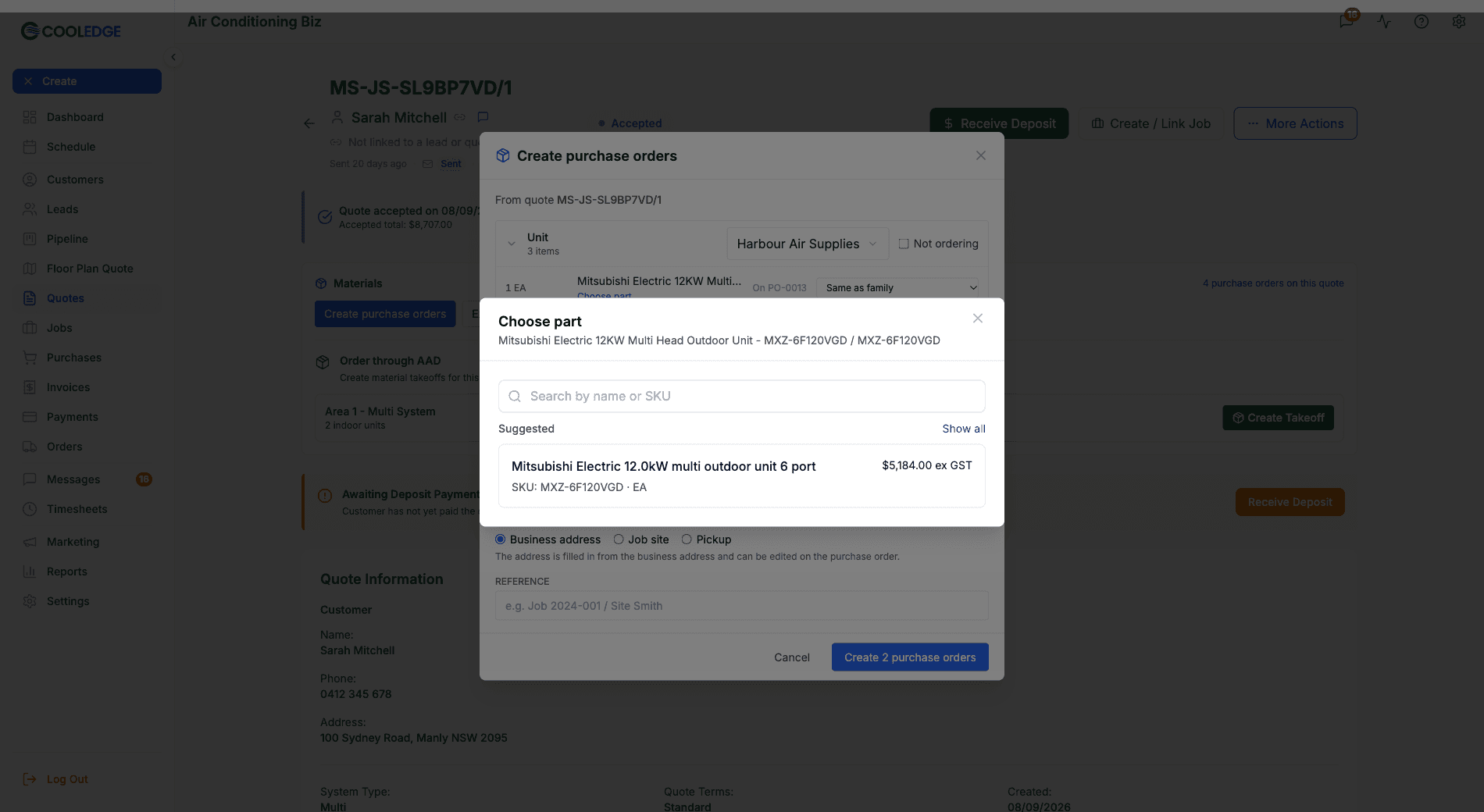Tick the Not ordering checkbox
The height and width of the screenshot is (812, 1484).
click(904, 244)
